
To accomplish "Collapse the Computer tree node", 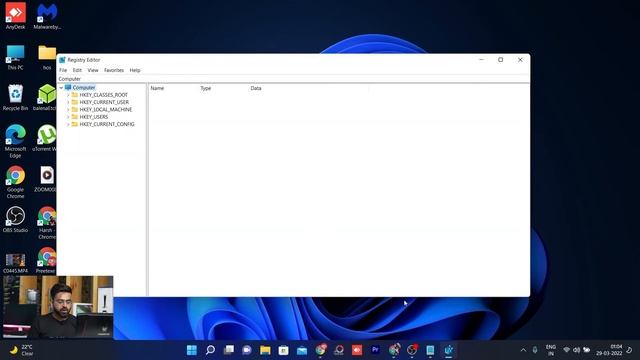I will [61, 88].
